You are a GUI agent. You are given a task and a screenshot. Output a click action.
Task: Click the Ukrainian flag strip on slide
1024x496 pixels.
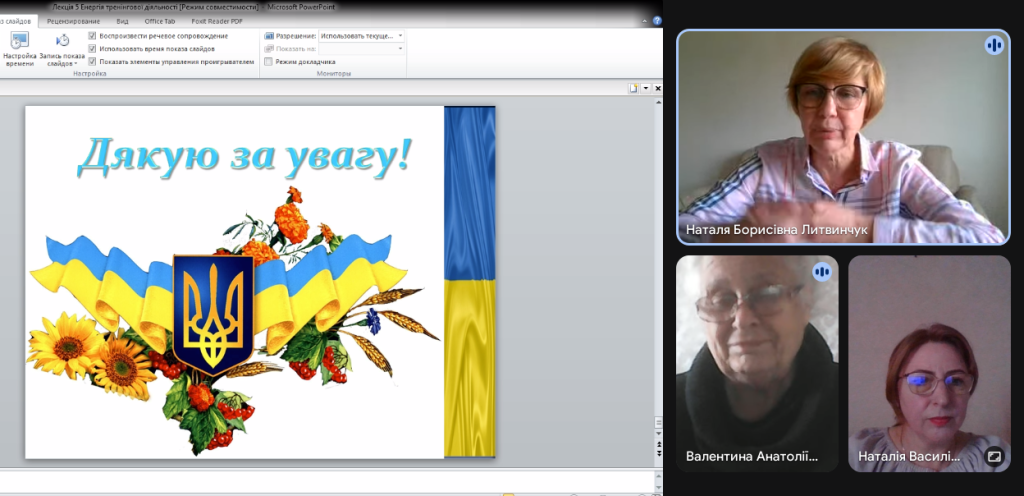click(470, 281)
